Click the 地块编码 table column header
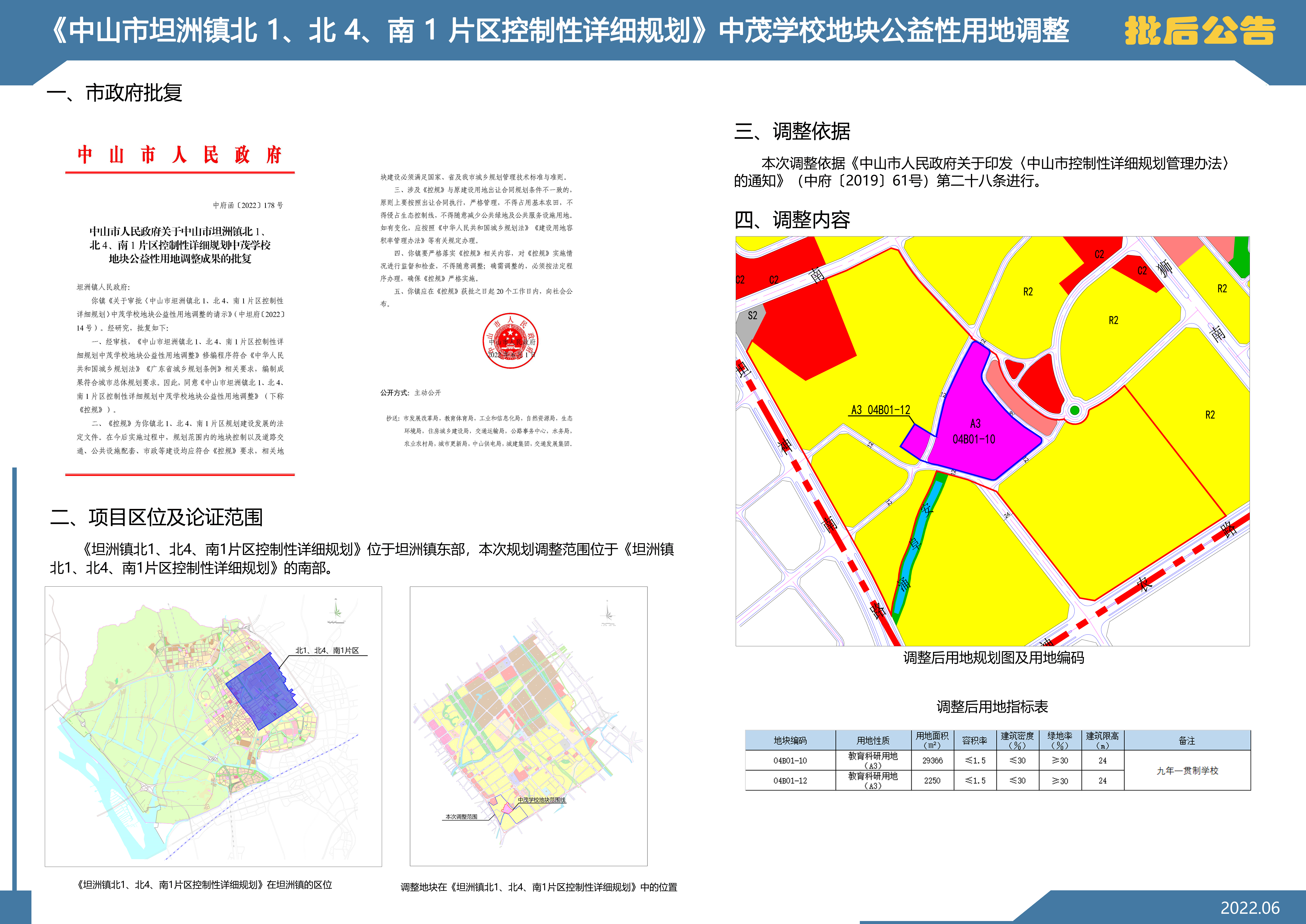1306x924 pixels. (x=790, y=740)
